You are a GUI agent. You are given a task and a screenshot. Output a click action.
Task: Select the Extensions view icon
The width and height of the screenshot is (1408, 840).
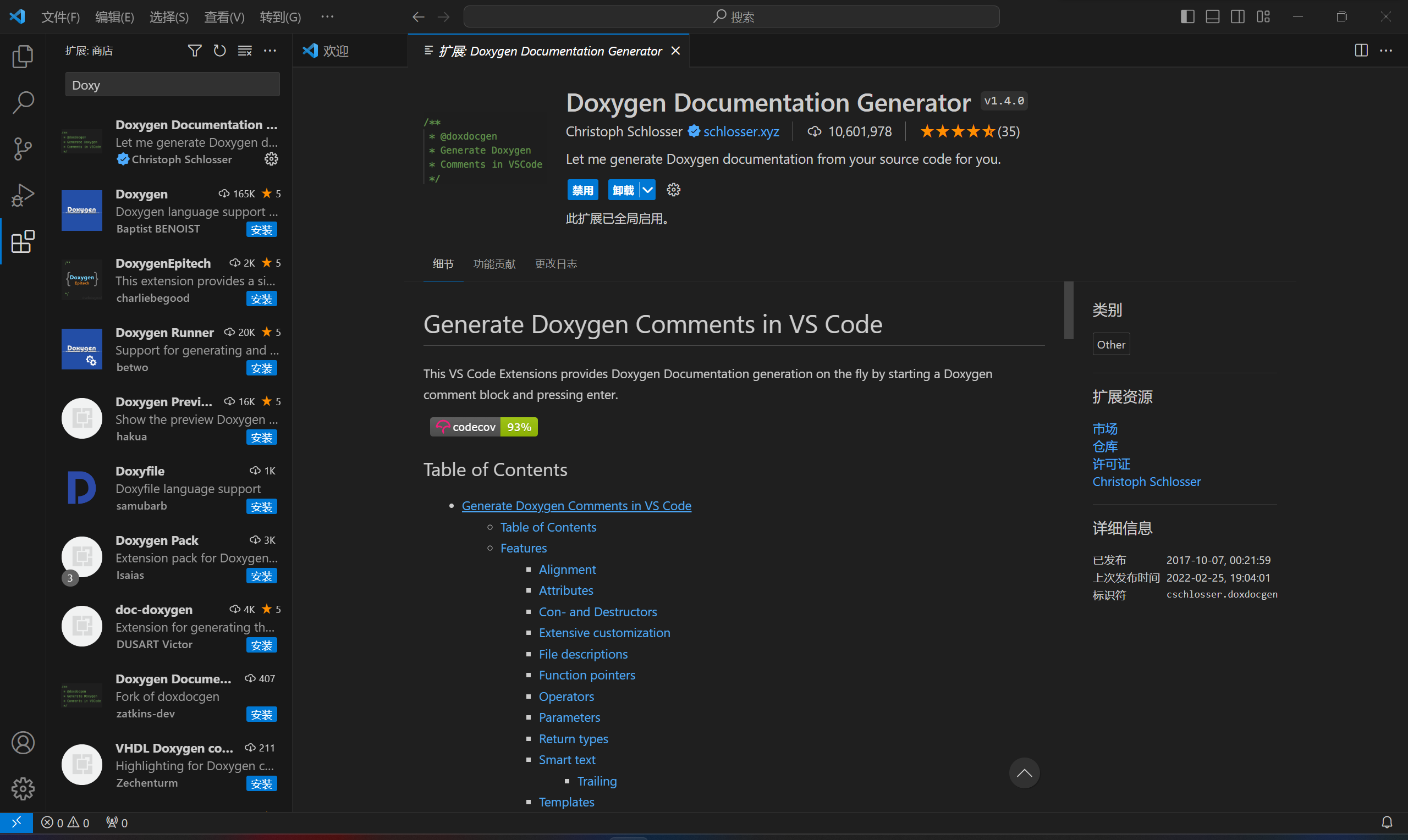[x=23, y=242]
